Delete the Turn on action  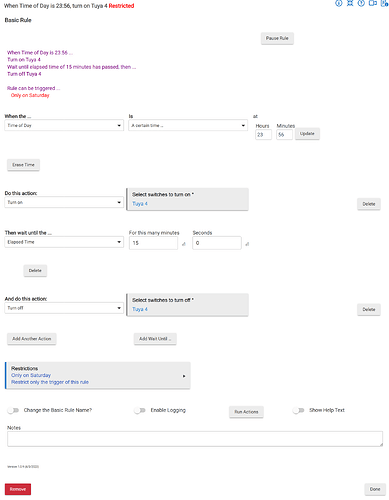coord(369,204)
